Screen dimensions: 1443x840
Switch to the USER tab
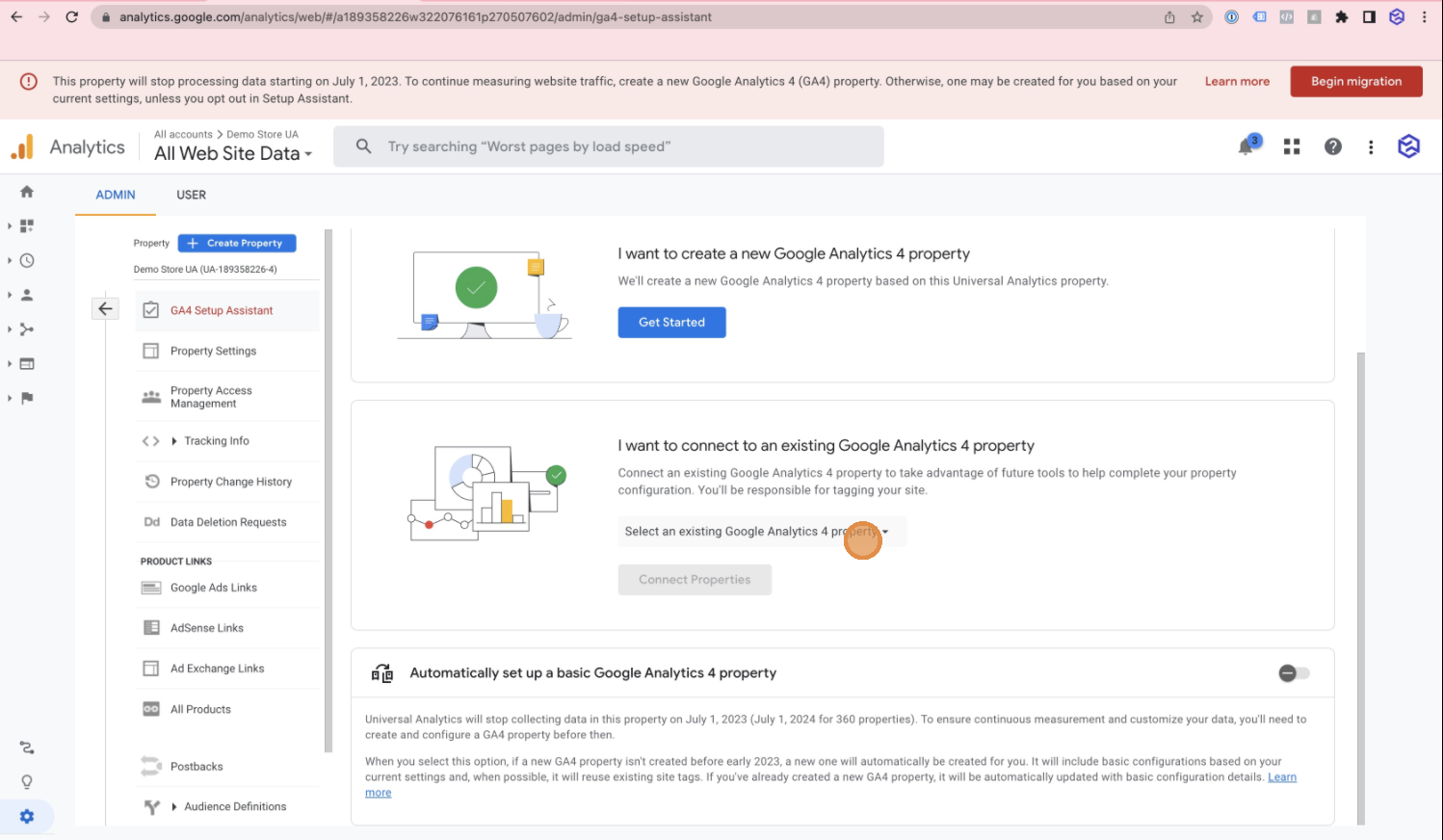point(191,195)
